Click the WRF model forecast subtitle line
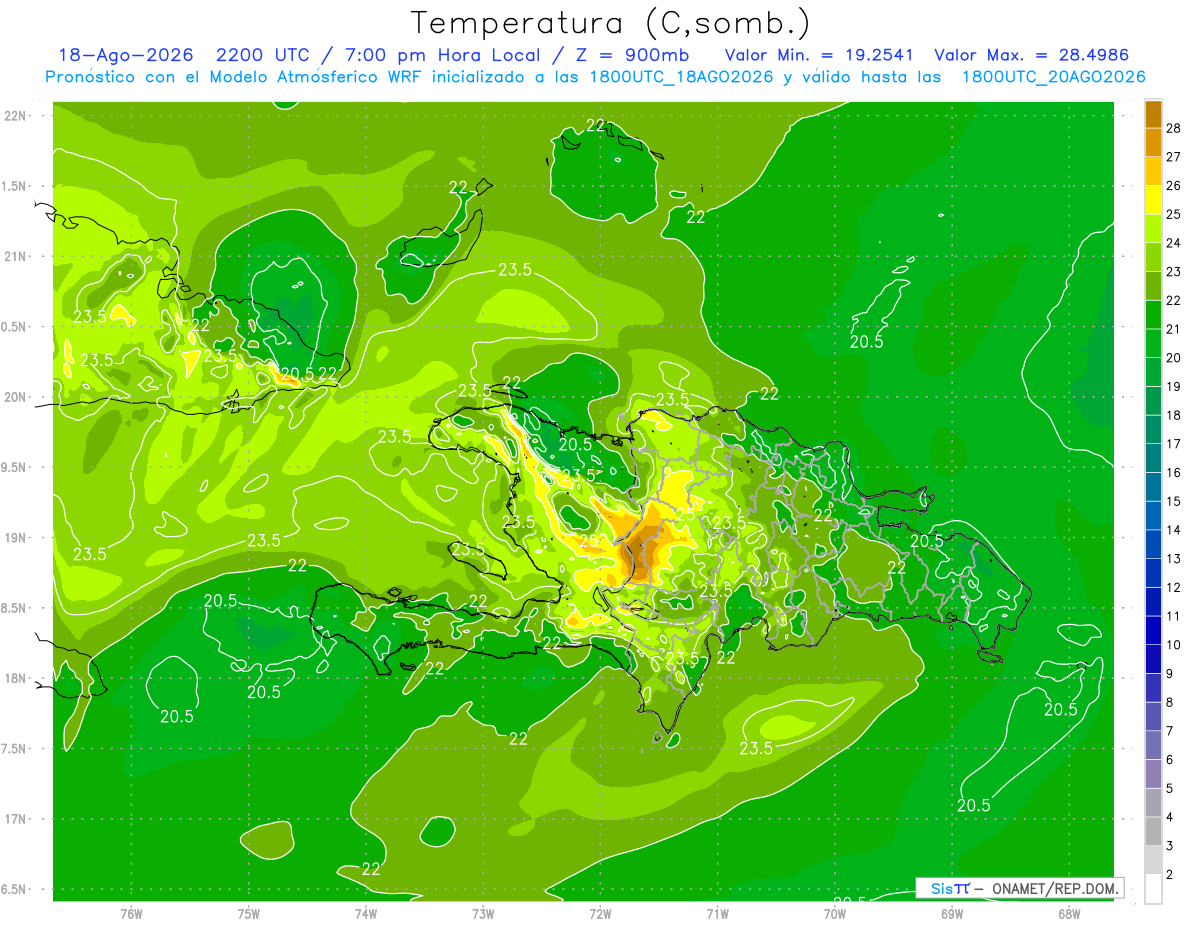 point(595,77)
